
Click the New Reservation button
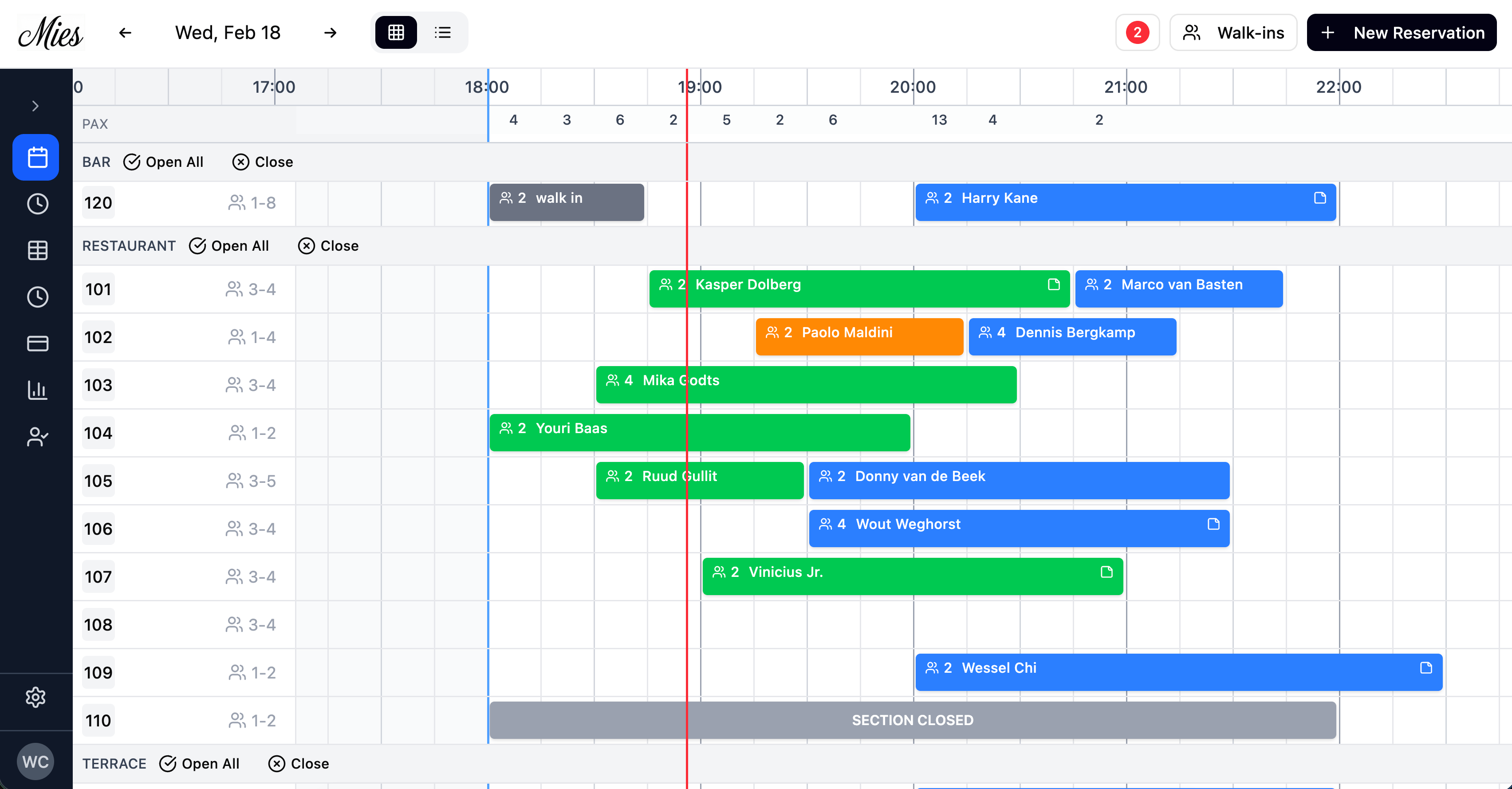(x=1401, y=32)
